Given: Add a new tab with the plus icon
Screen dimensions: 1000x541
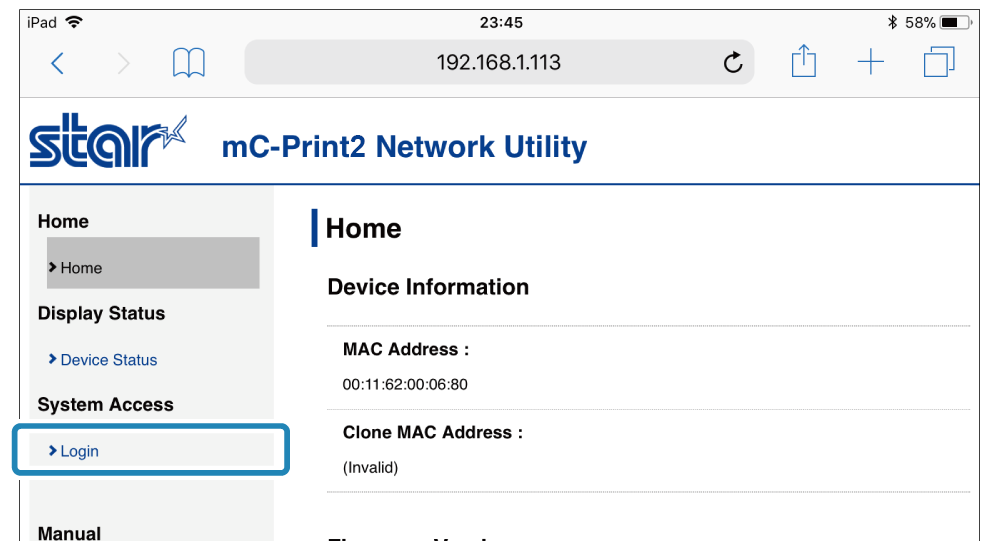Looking at the screenshot, I should (871, 63).
